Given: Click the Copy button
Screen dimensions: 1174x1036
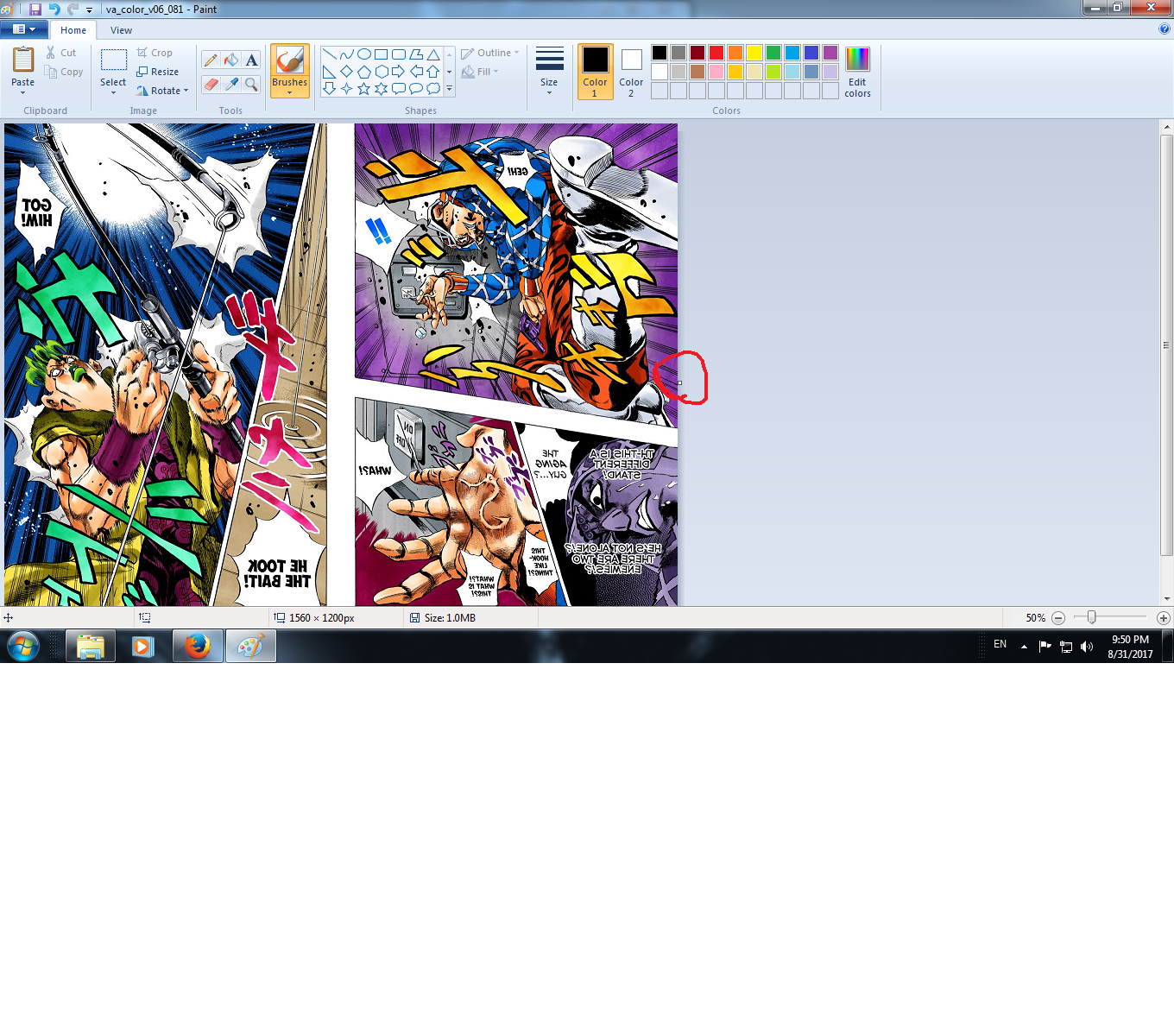Looking at the screenshot, I should pyautogui.click(x=65, y=72).
